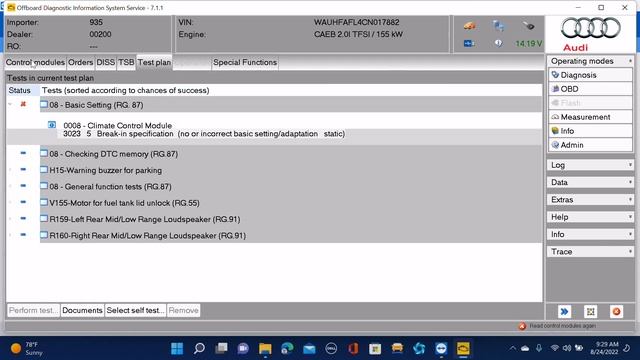
Task: Collapse the 08 - Basic Setting tree row
Action: tap(10, 104)
